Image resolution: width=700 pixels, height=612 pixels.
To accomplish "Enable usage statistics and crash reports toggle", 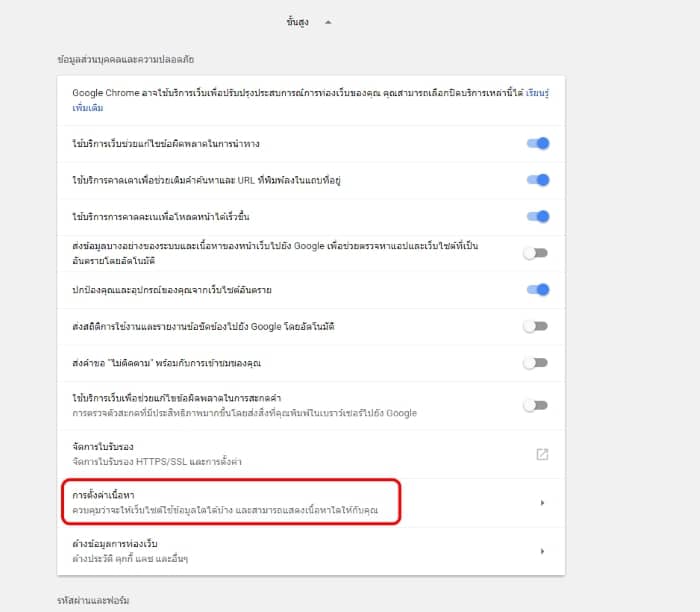I will (537, 326).
